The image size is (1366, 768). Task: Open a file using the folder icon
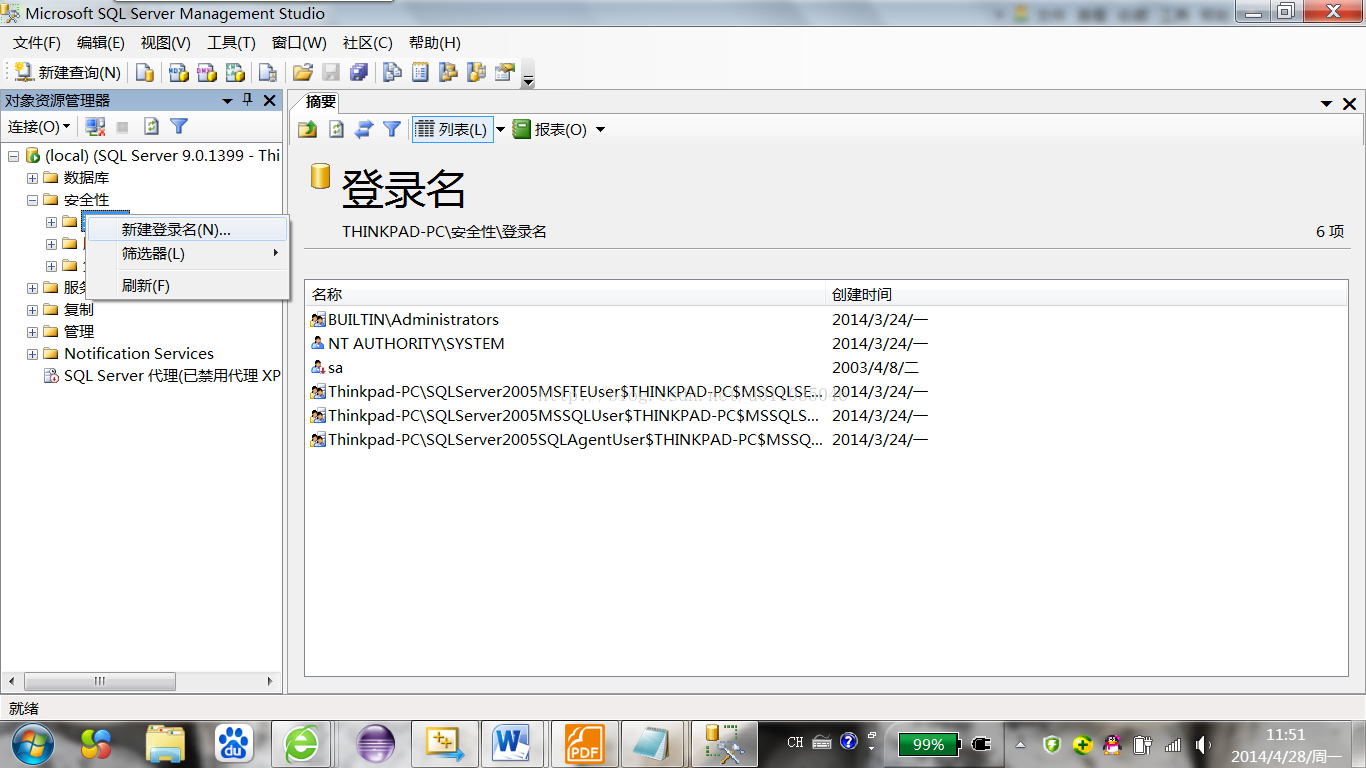(x=302, y=72)
